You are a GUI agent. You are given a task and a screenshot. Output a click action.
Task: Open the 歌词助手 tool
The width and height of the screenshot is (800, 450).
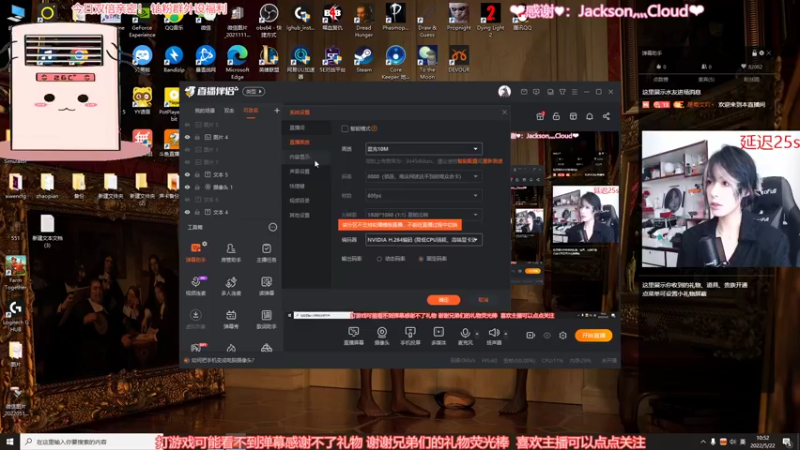pyautogui.click(x=266, y=319)
